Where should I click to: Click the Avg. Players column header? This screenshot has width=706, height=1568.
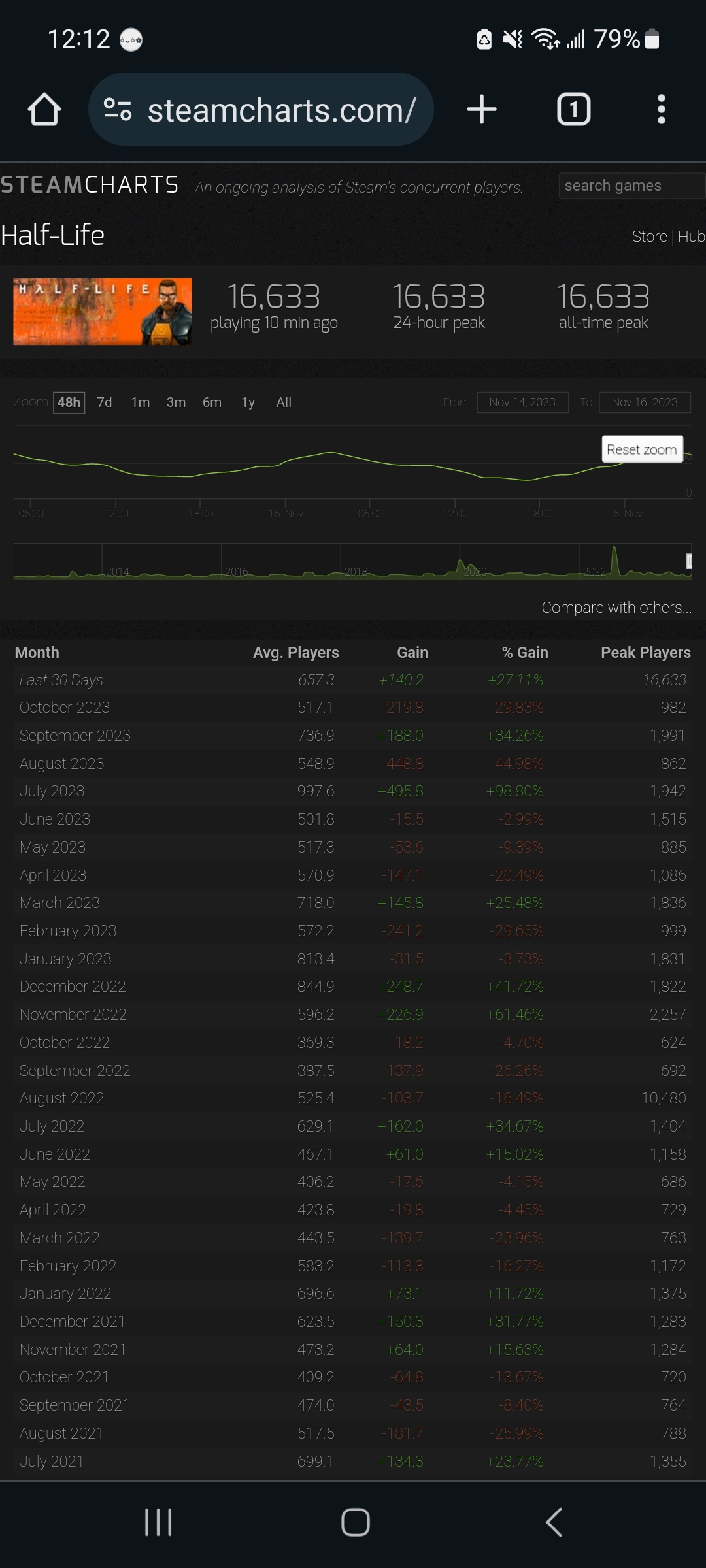[x=296, y=653]
